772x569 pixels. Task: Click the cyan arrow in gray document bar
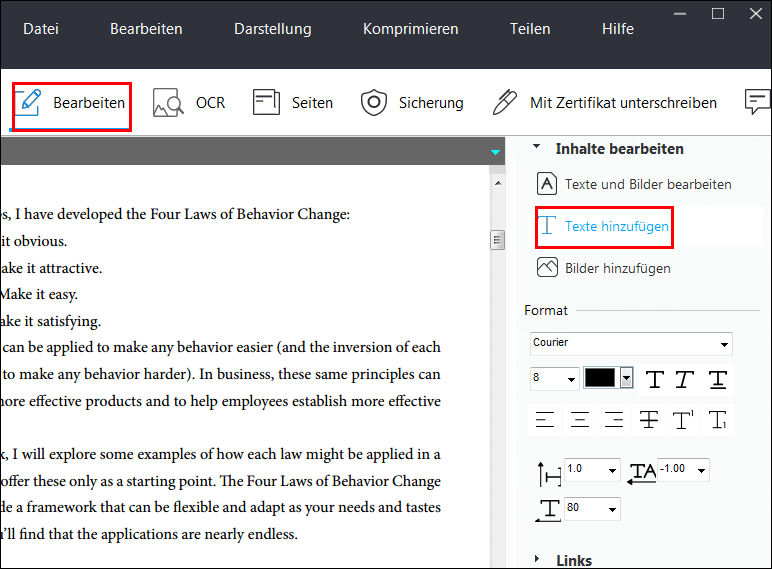(495, 152)
